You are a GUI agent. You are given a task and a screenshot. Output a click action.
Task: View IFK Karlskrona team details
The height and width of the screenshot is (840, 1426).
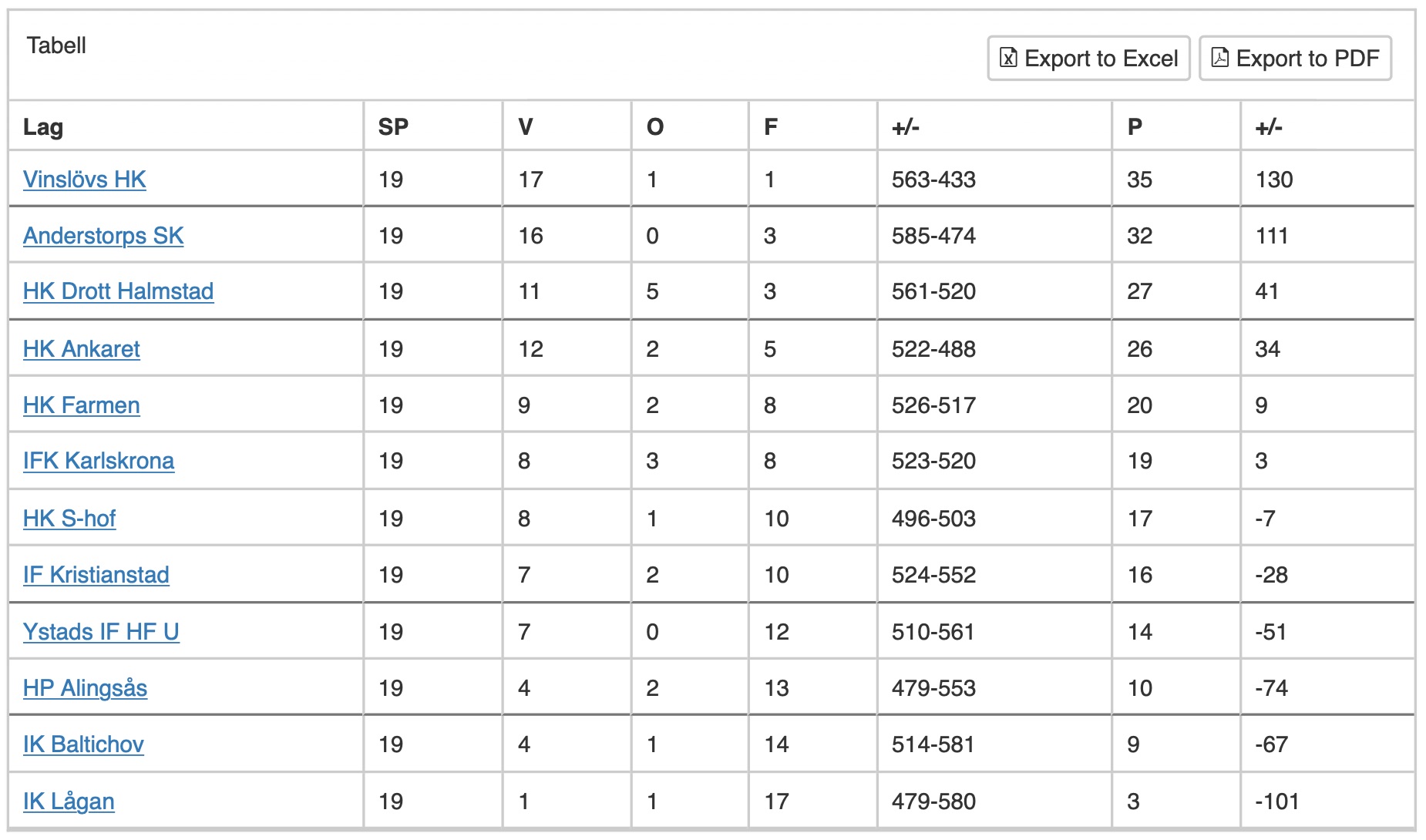[99, 461]
